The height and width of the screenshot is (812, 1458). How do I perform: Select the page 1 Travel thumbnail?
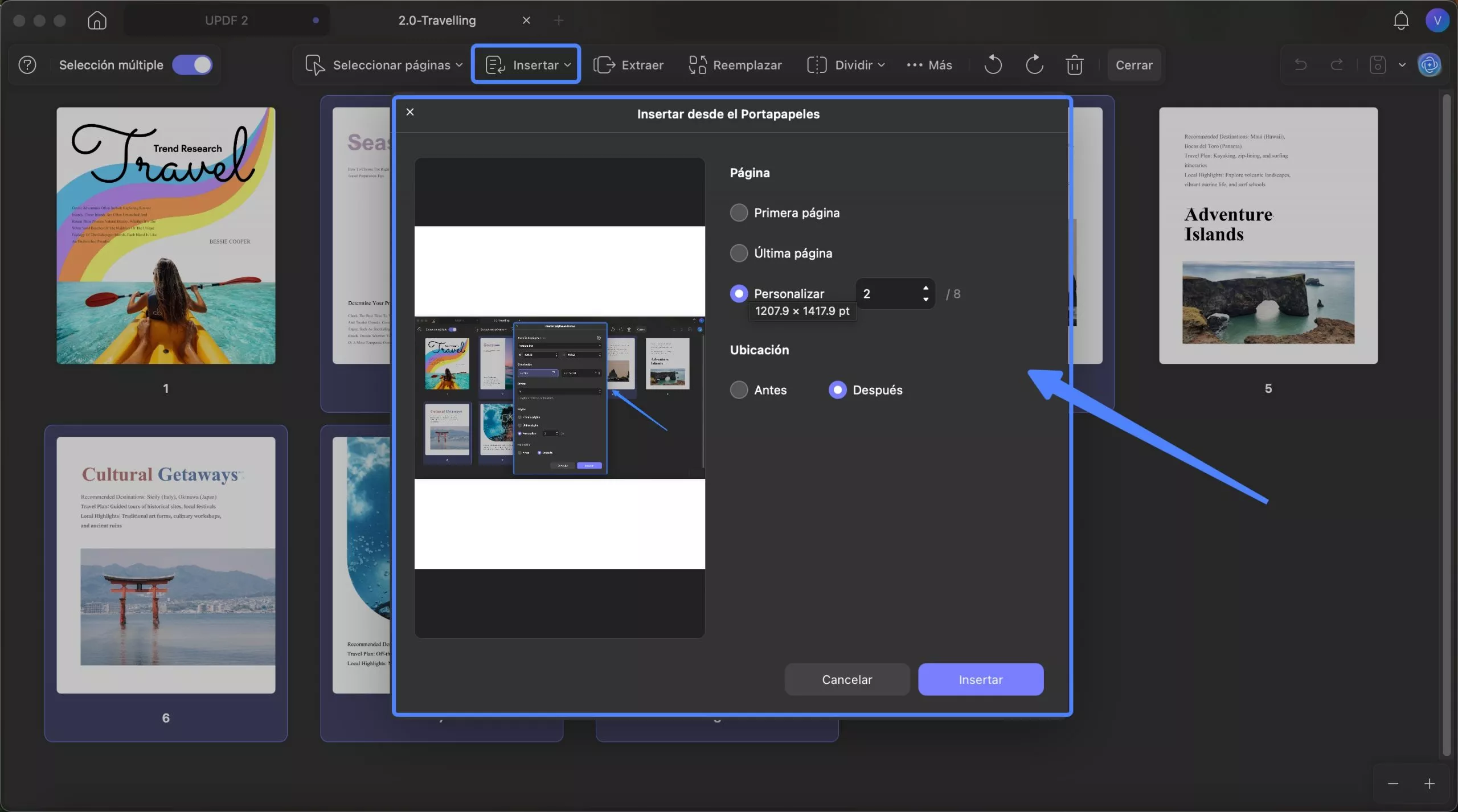coord(166,236)
